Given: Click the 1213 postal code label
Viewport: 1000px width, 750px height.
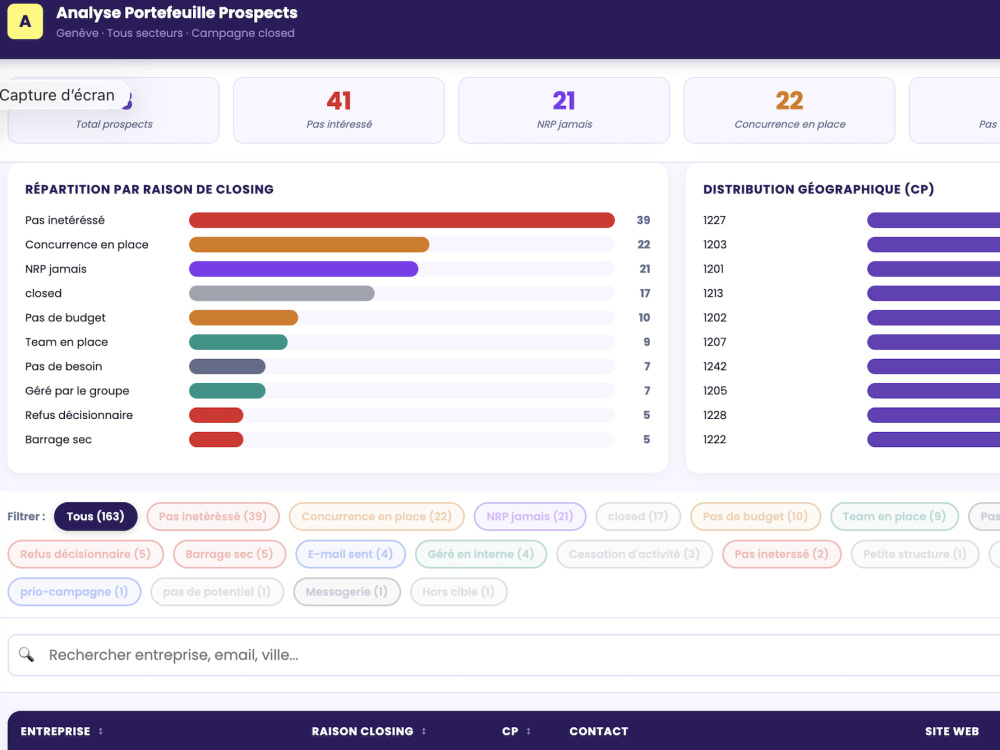Looking at the screenshot, I should point(713,293).
